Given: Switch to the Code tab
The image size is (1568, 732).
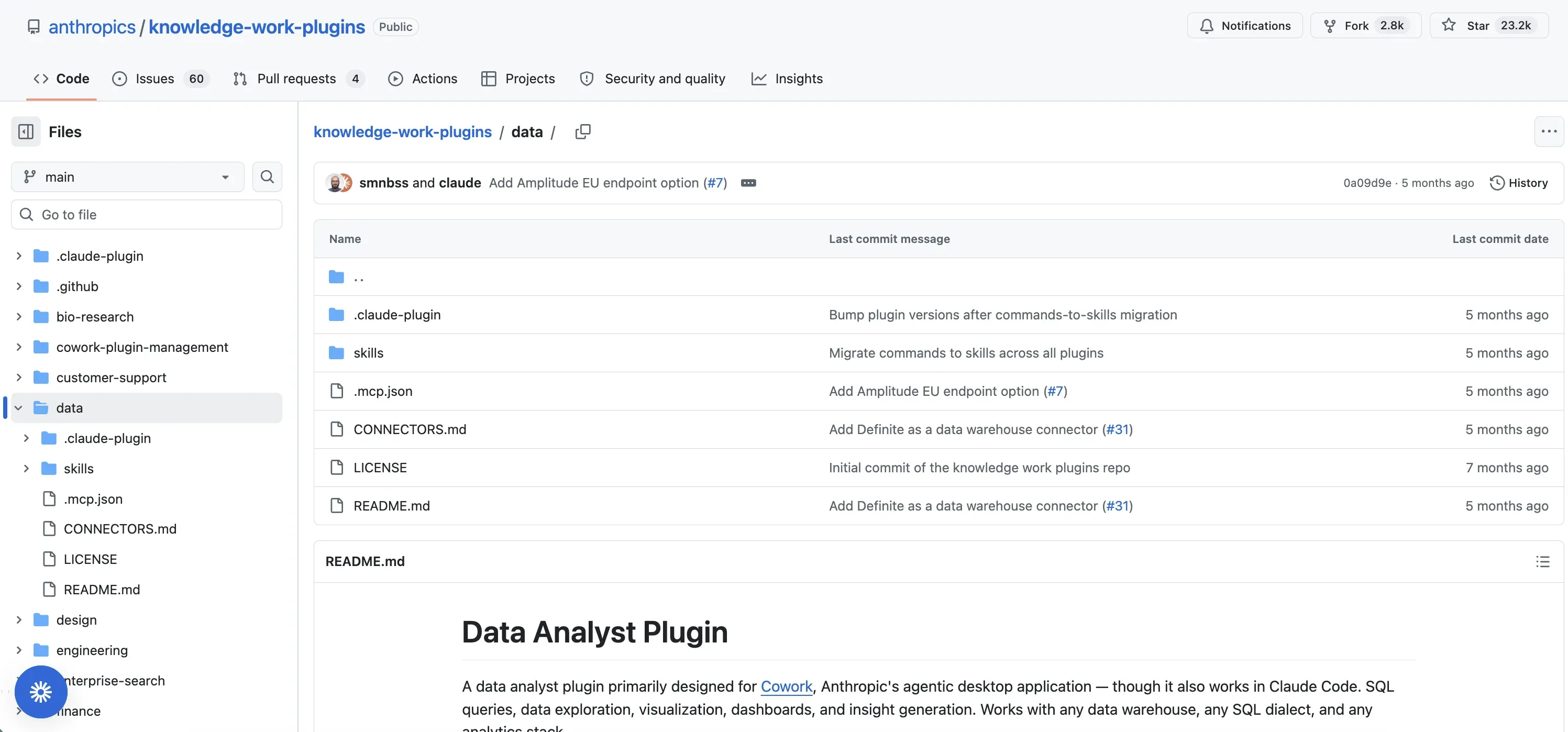Looking at the screenshot, I should click(61, 79).
